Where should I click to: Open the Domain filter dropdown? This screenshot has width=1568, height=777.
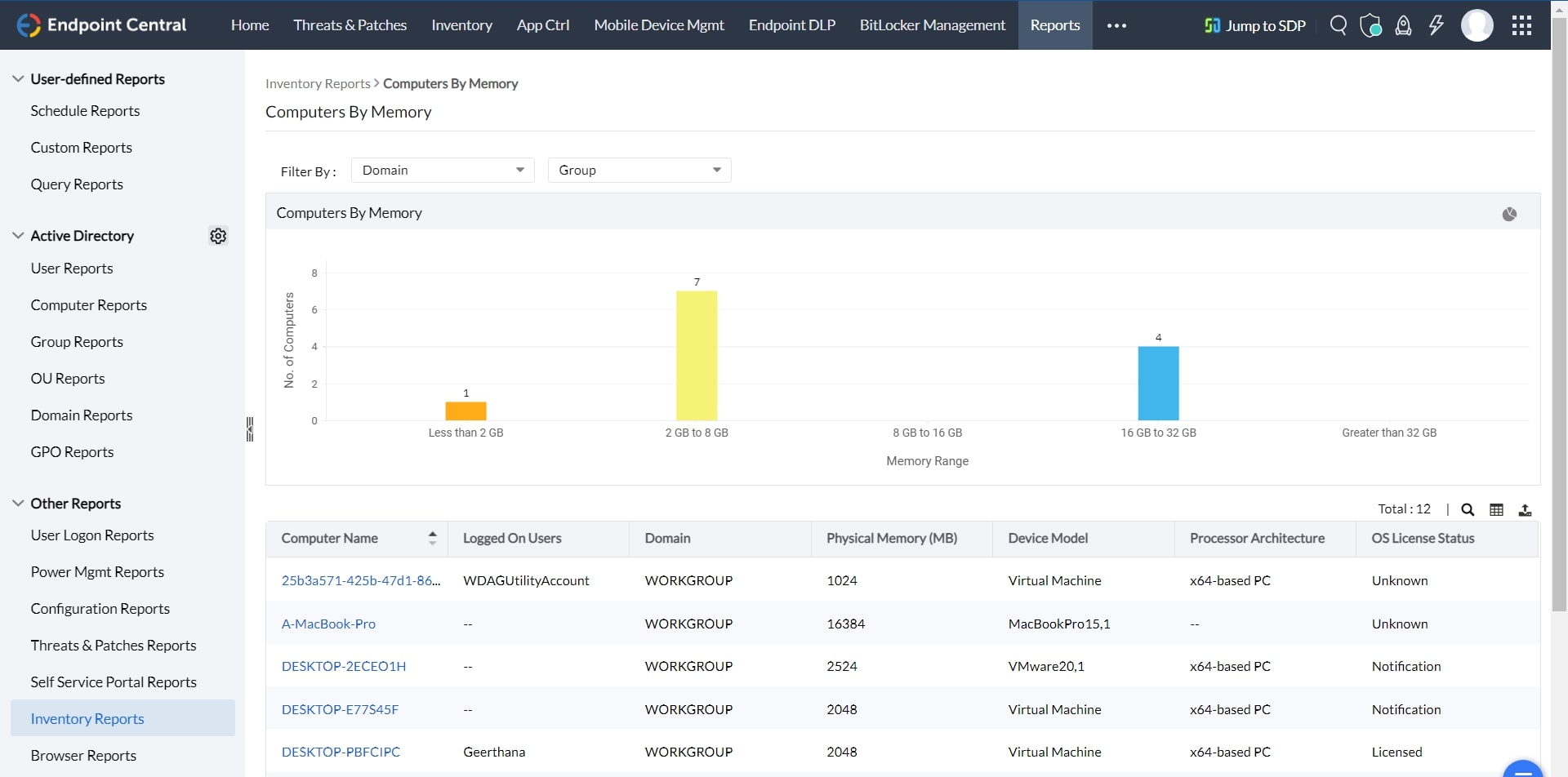tap(443, 170)
